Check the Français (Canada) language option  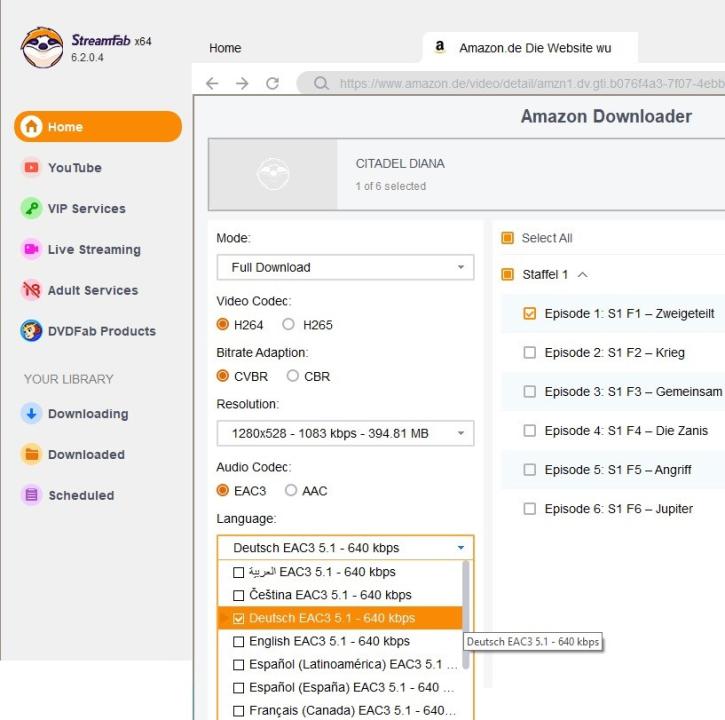pyautogui.click(x=238, y=711)
